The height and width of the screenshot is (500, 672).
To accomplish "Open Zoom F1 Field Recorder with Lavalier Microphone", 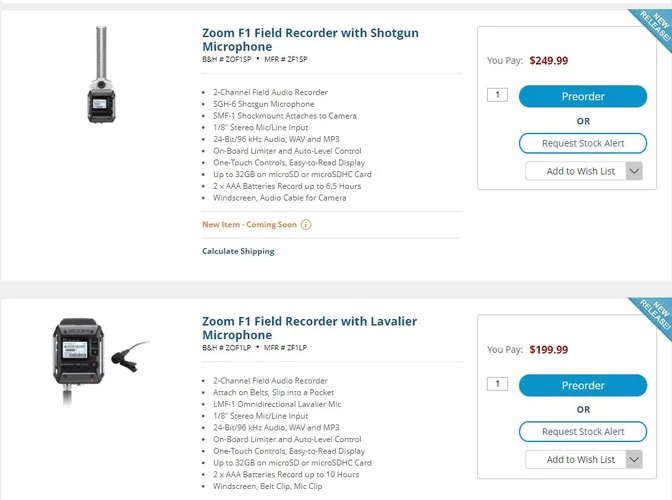I will [x=309, y=328].
